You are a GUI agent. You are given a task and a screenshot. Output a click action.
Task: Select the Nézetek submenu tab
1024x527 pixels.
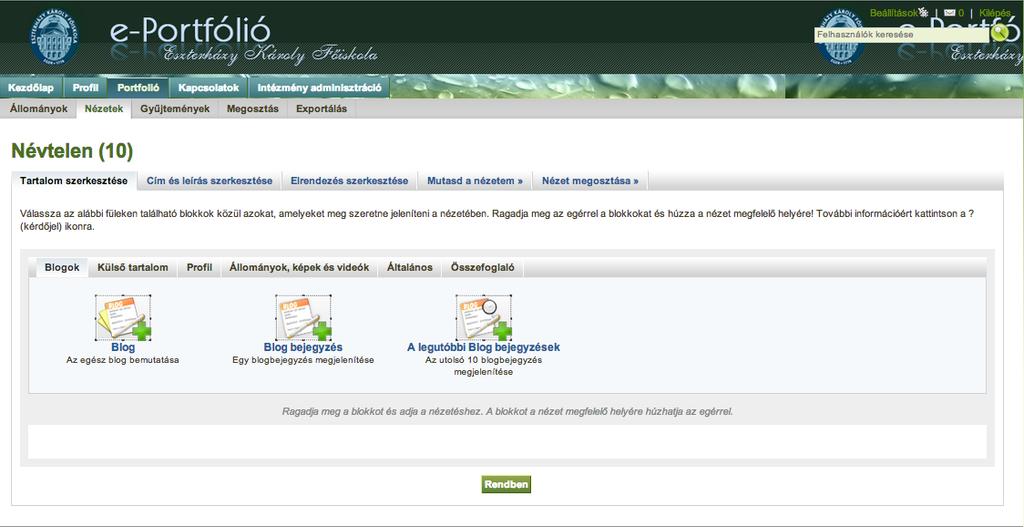(104, 109)
